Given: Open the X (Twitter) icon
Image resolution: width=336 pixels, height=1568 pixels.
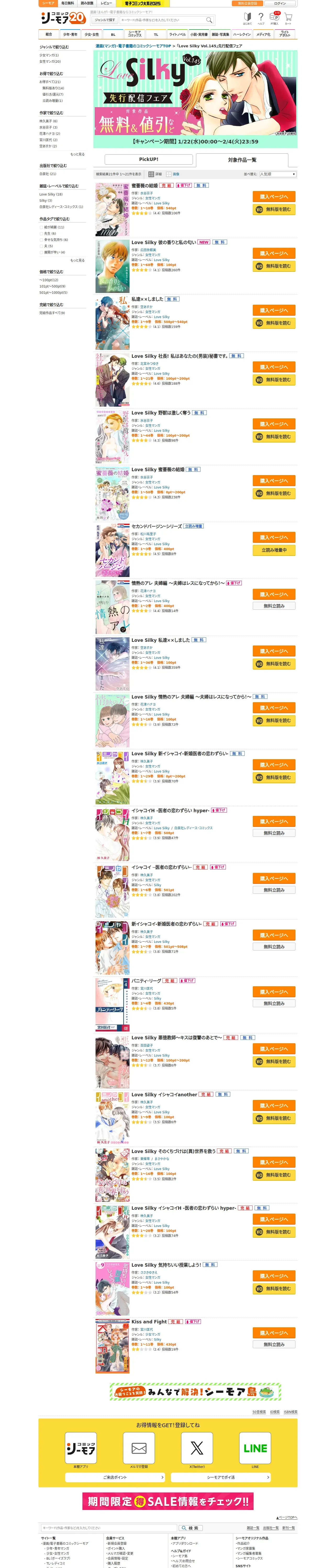Looking at the screenshot, I should pos(197,1448).
